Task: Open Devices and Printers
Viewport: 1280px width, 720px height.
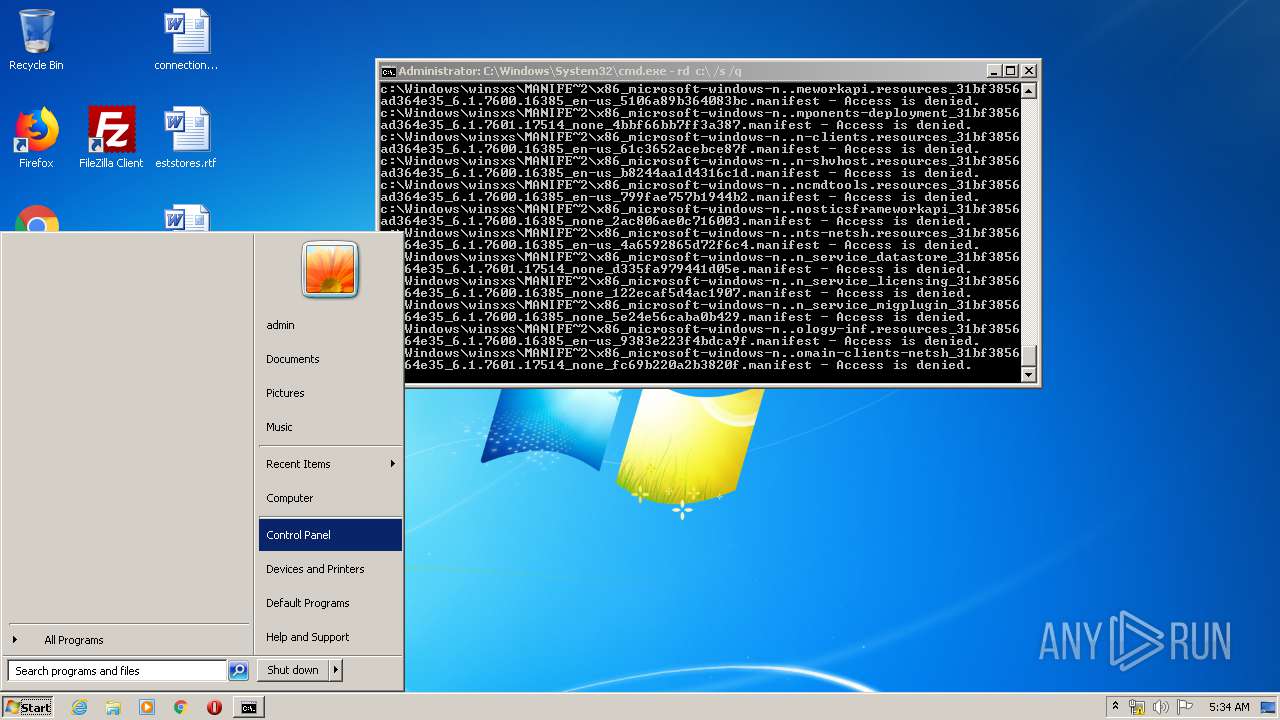Action: [330, 569]
